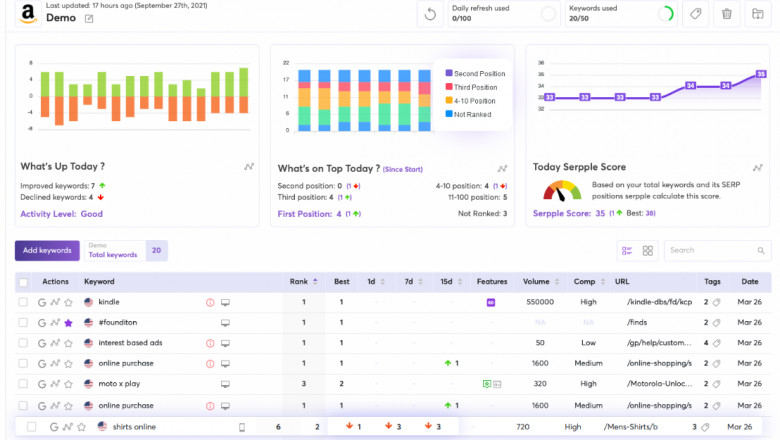Sort by the Comp column header

point(585,282)
